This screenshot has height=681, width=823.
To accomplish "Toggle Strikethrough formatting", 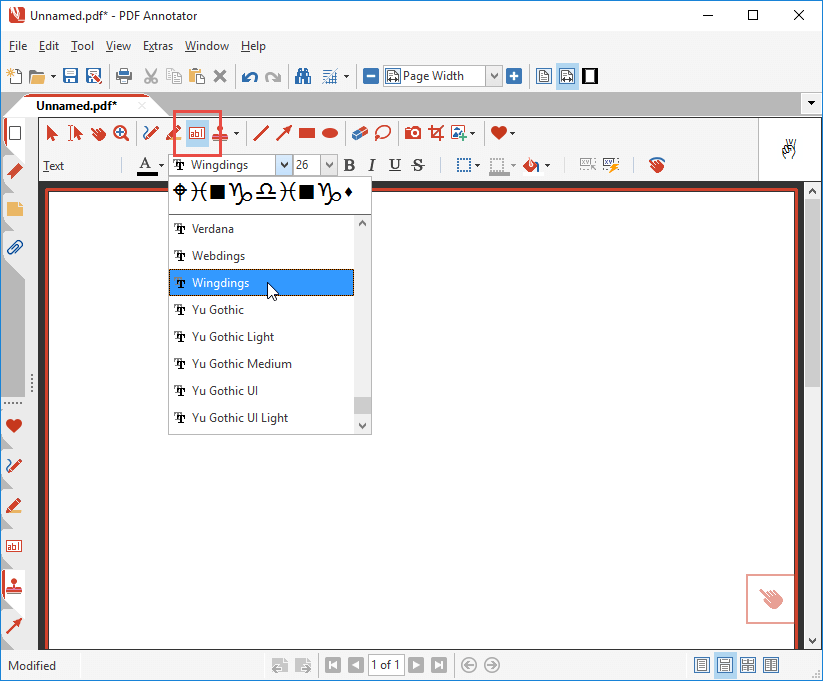I will coord(418,165).
